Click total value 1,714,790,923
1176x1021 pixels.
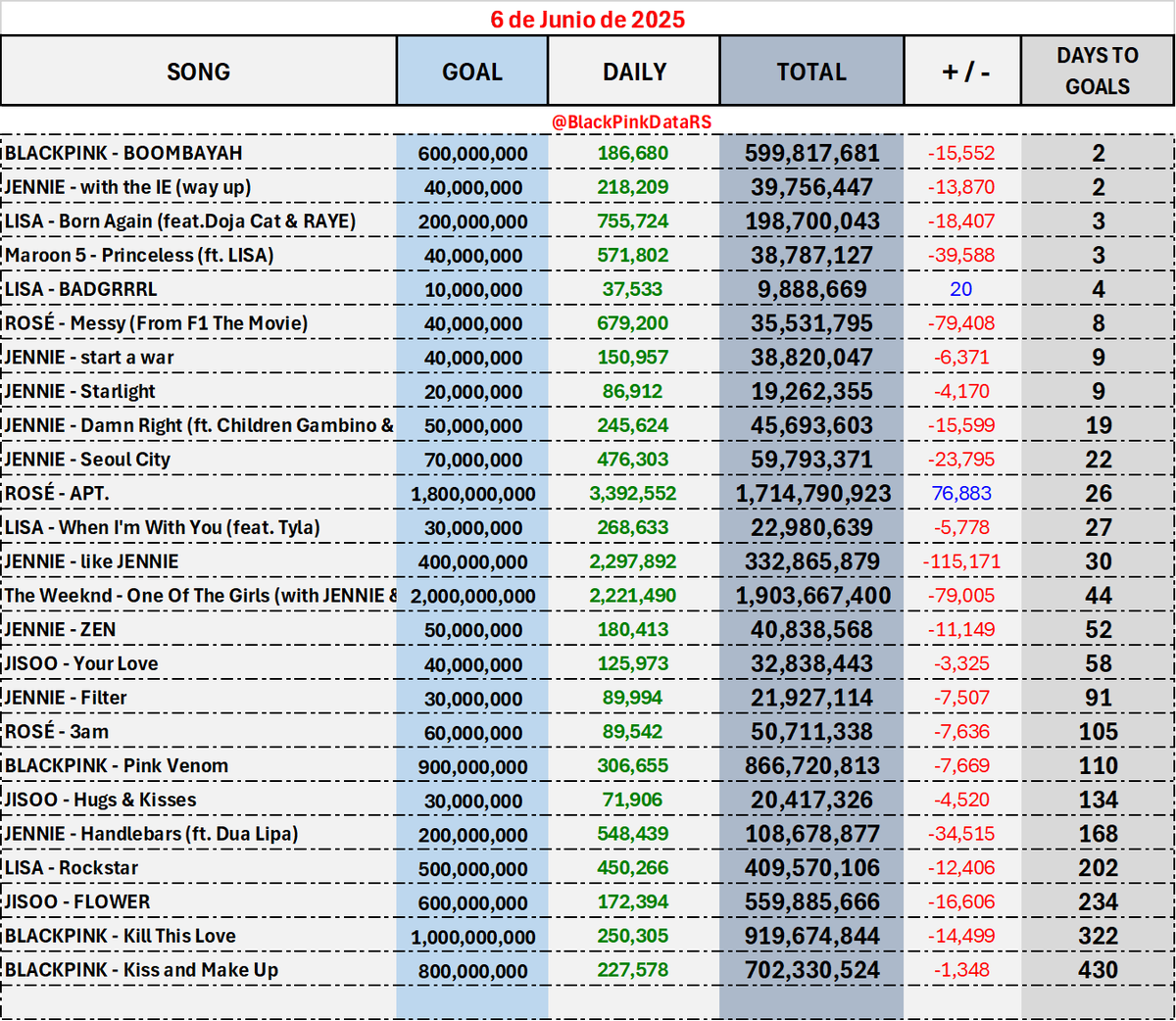pos(812,494)
